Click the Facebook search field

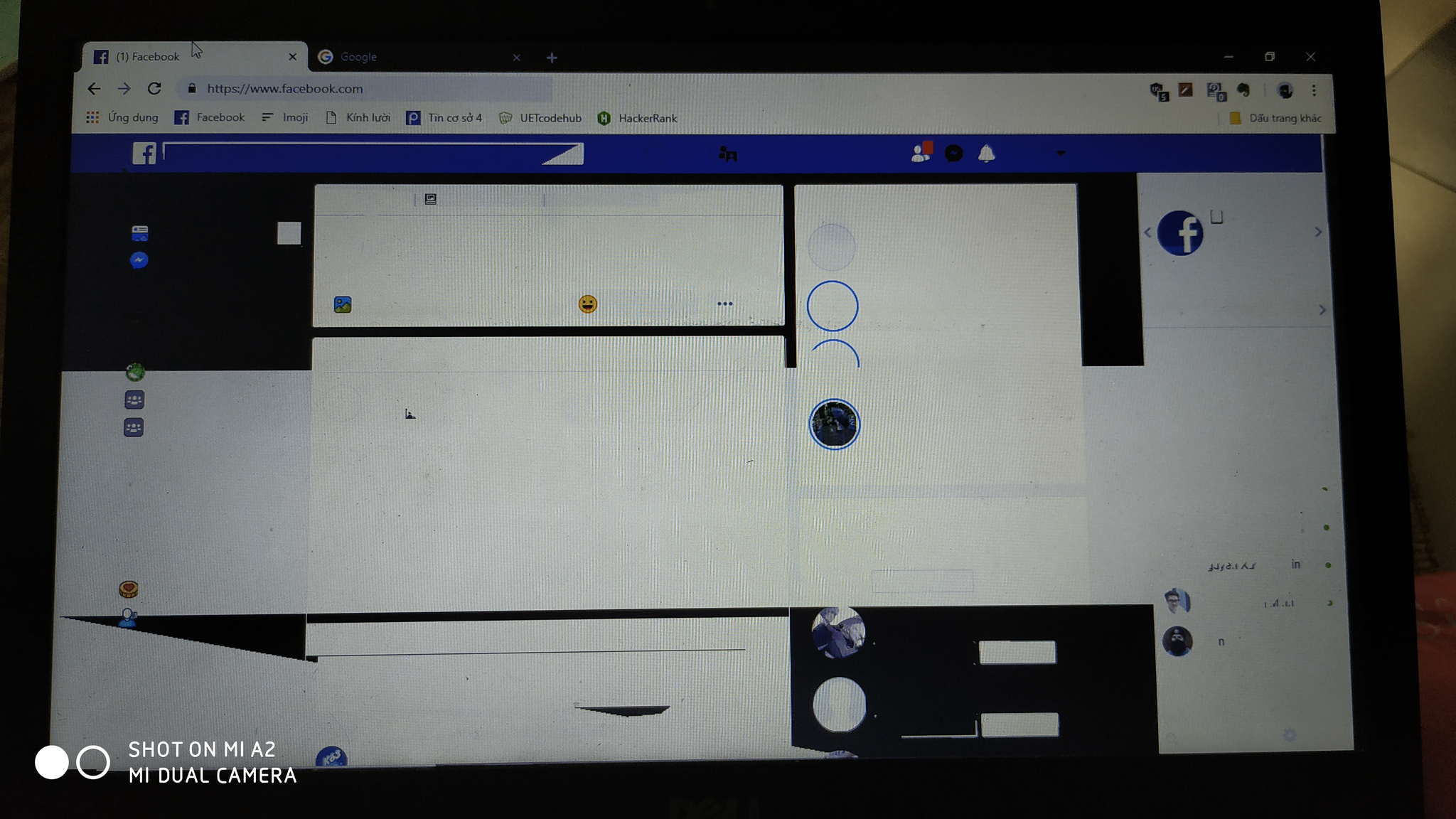pos(373,154)
